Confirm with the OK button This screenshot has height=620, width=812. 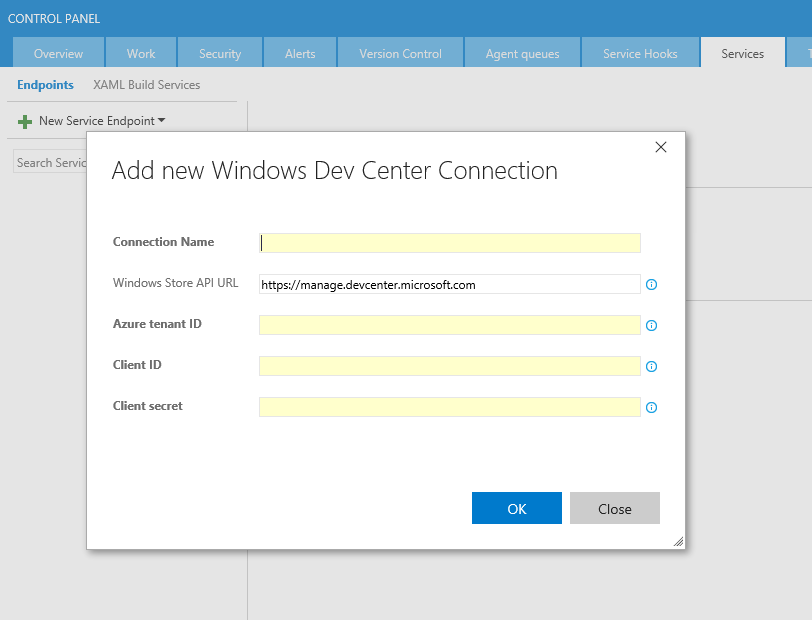click(x=517, y=508)
